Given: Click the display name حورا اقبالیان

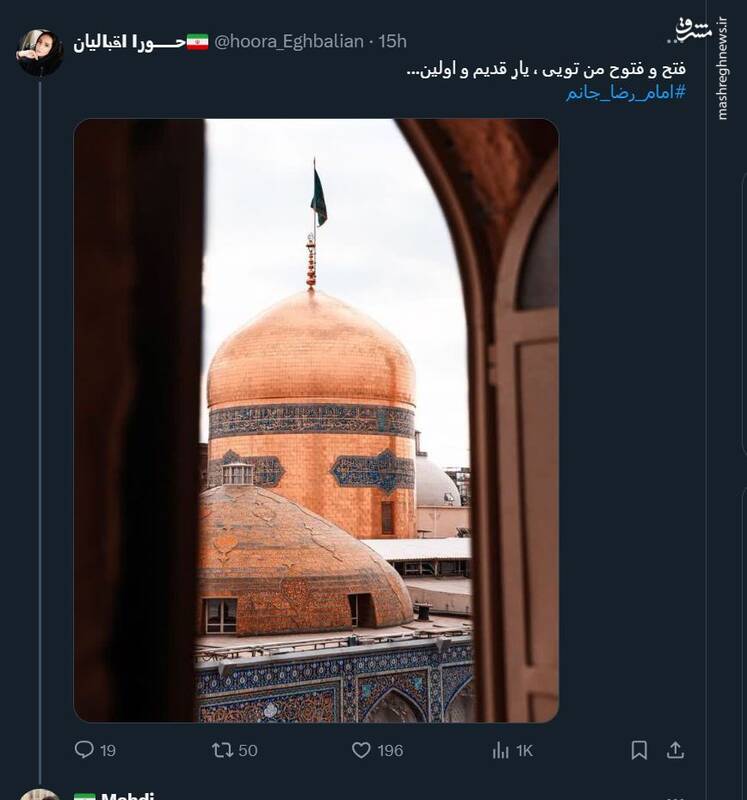Looking at the screenshot, I should pos(128,42).
